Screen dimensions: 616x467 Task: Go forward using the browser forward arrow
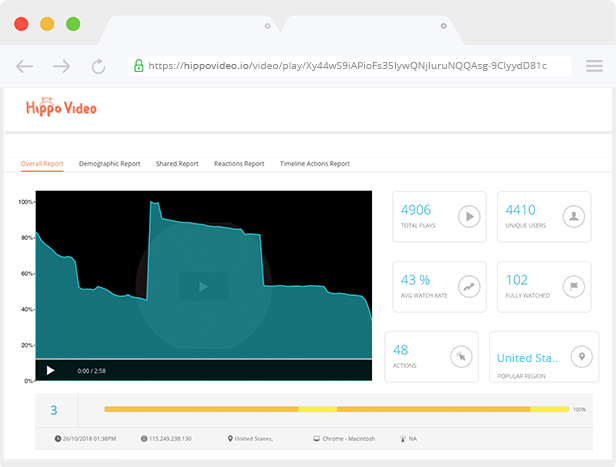[61, 67]
